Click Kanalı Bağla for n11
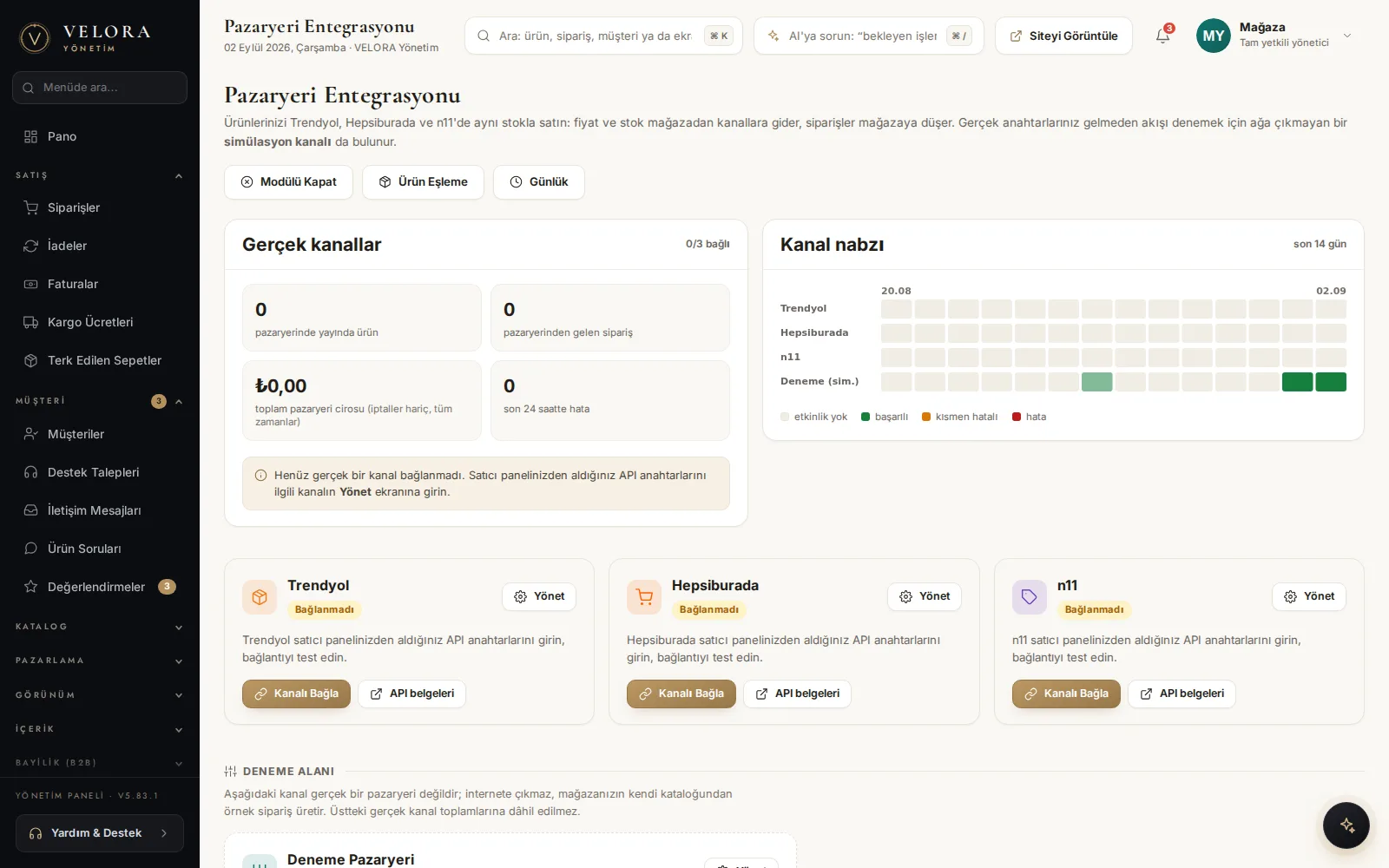The height and width of the screenshot is (868, 1389). (1066, 694)
